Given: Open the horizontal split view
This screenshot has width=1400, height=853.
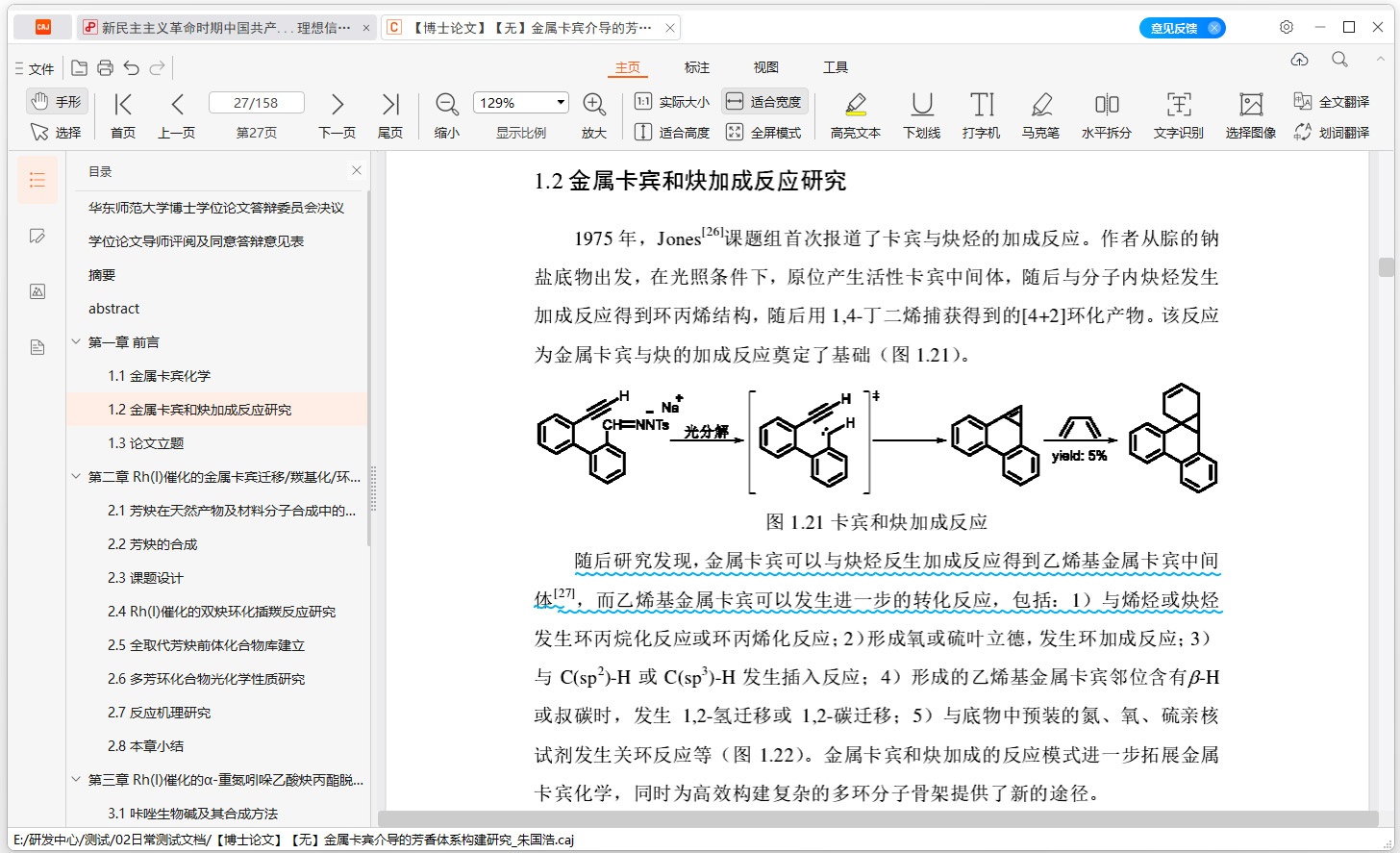Looking at the screenshot, I should [x=1106, y=115].
